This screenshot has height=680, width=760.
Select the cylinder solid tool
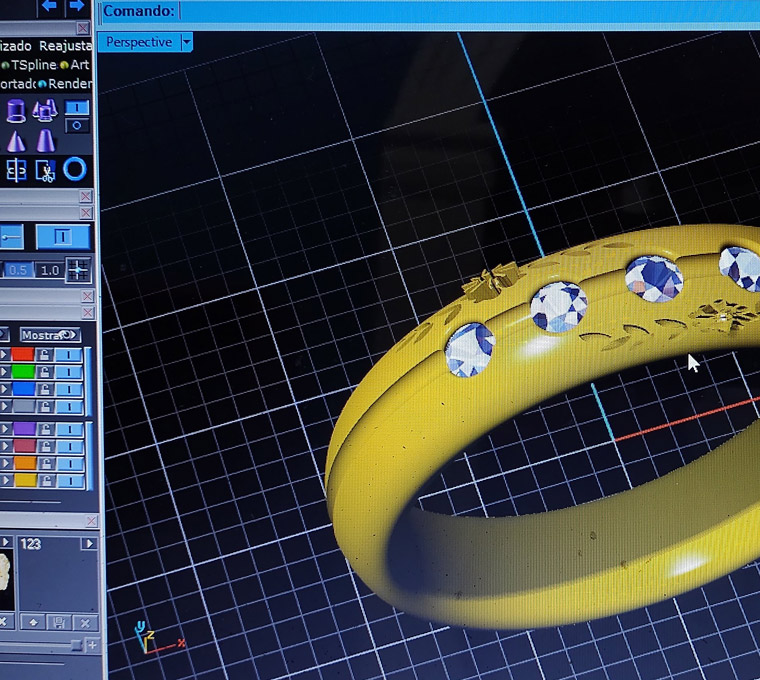pos(16,111)
